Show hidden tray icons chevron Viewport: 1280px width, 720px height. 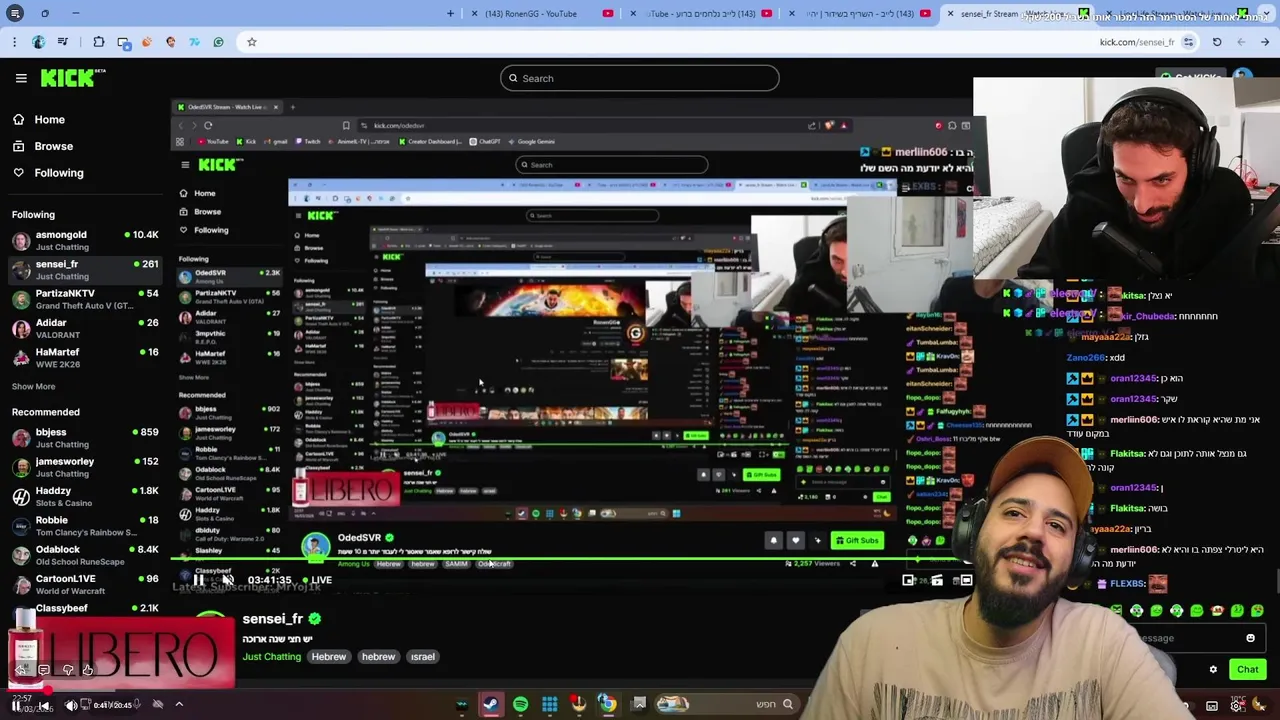[x=179, y=705]
